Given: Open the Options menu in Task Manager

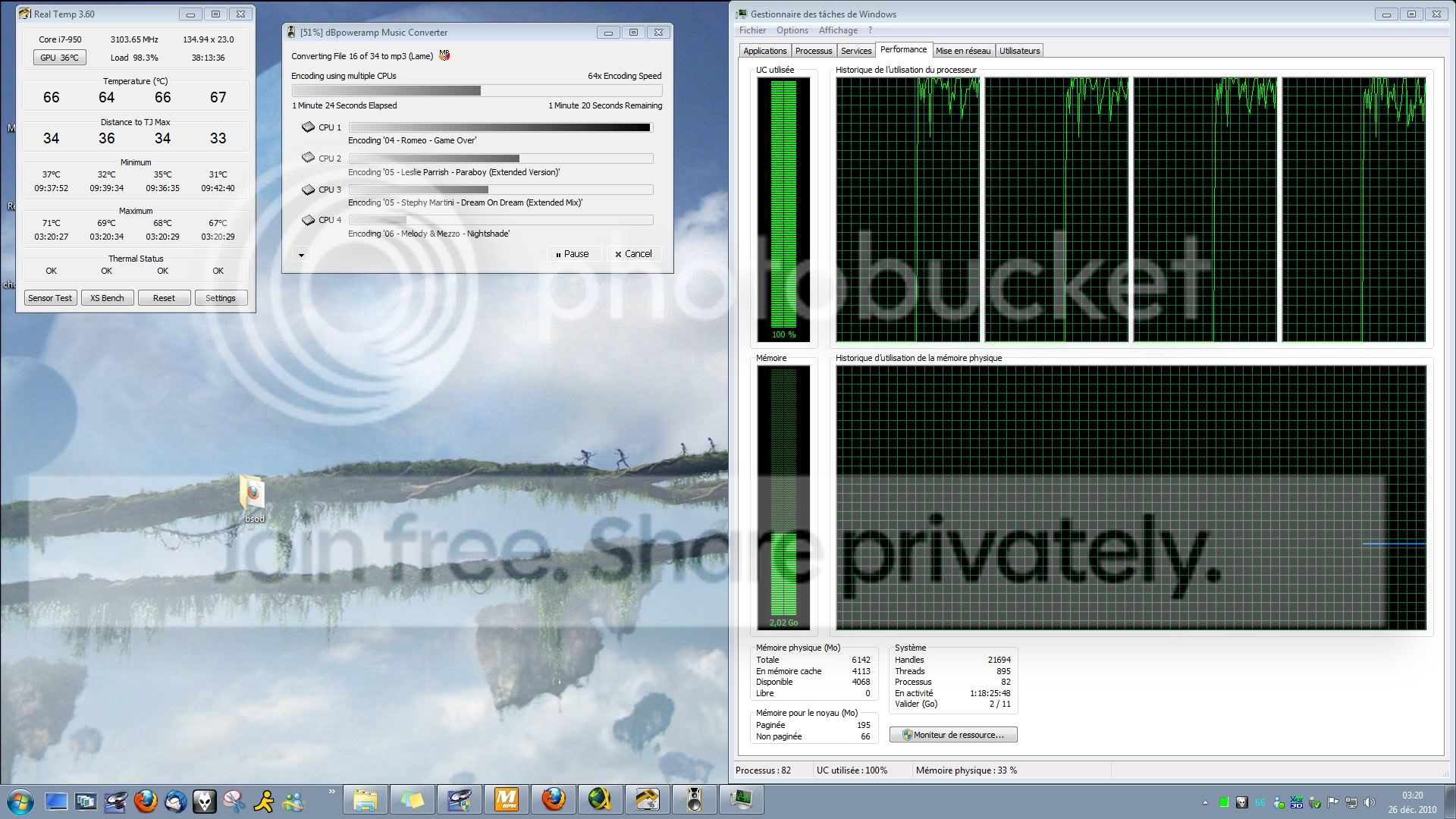Looking at the screenshot, I should tap(792, 30).
